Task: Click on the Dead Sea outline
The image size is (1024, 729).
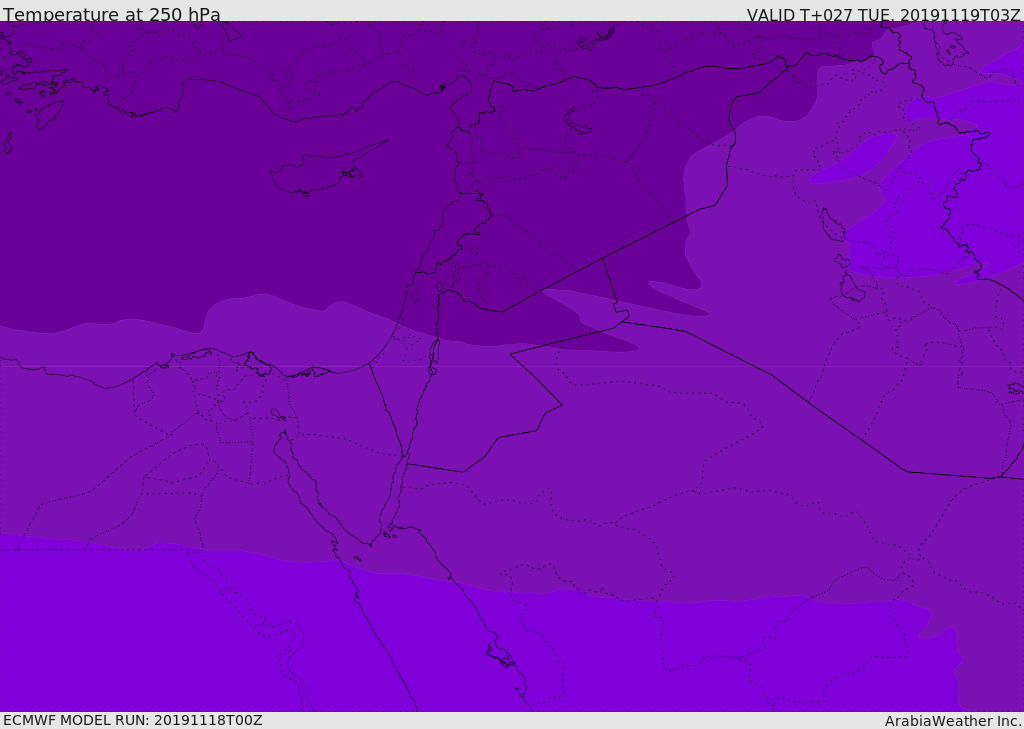Action: click(x=434, y=353)
